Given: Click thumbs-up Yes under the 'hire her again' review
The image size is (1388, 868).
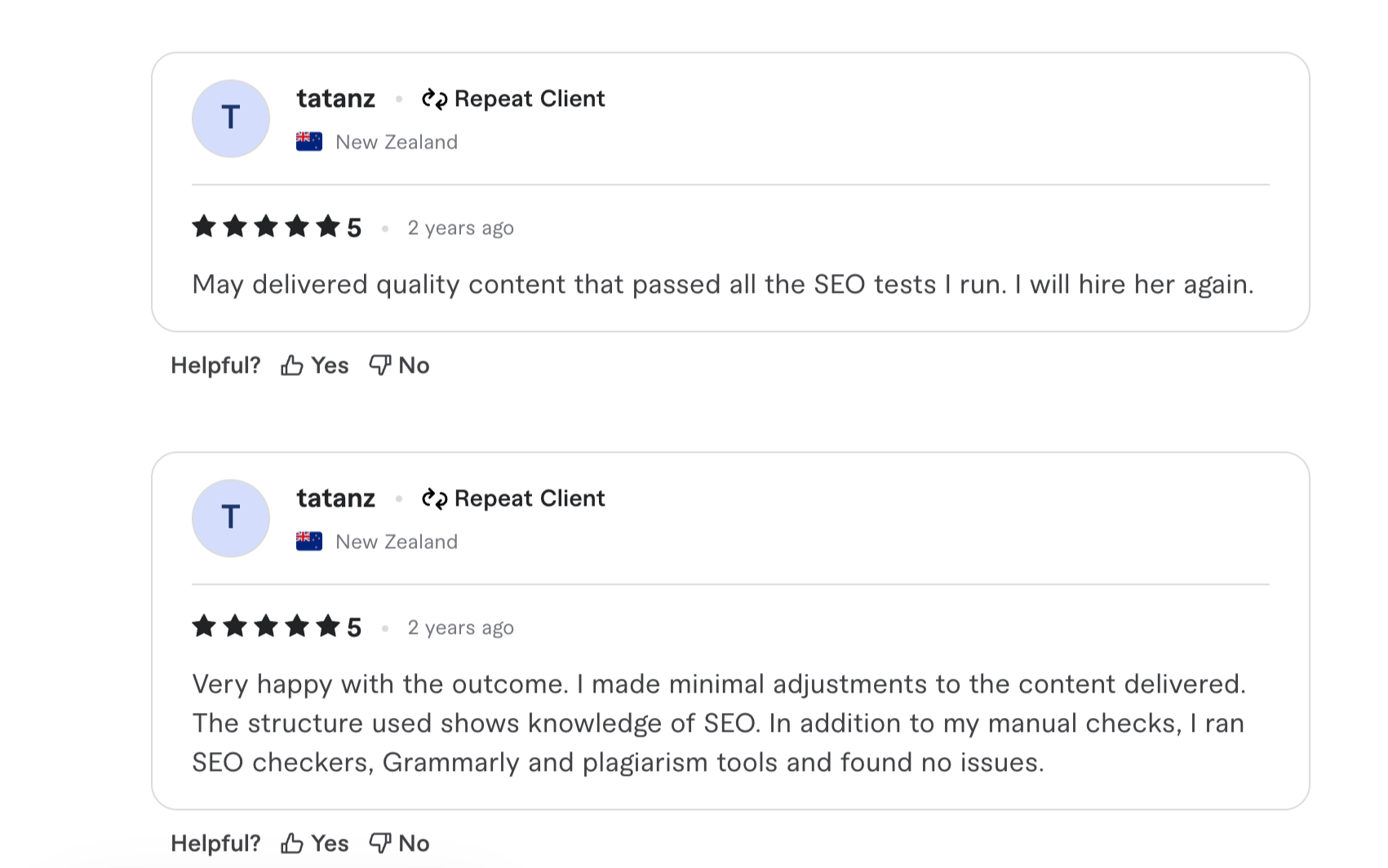Looking at the screenshot, I should tap(314, 365).
